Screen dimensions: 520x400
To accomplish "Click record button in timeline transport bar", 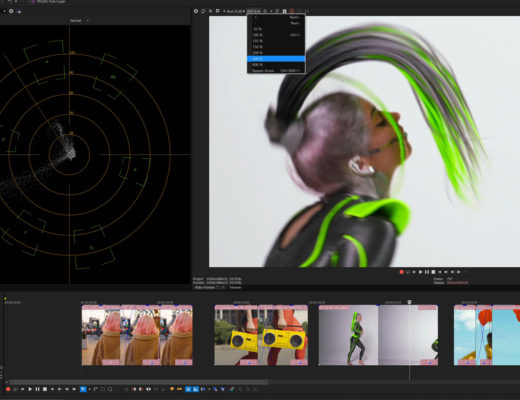I will (x=8, y=389).
